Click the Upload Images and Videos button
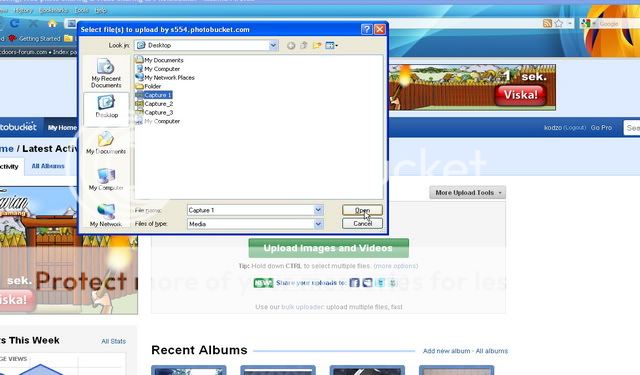The image size is (640, 375). click(328, 248)
